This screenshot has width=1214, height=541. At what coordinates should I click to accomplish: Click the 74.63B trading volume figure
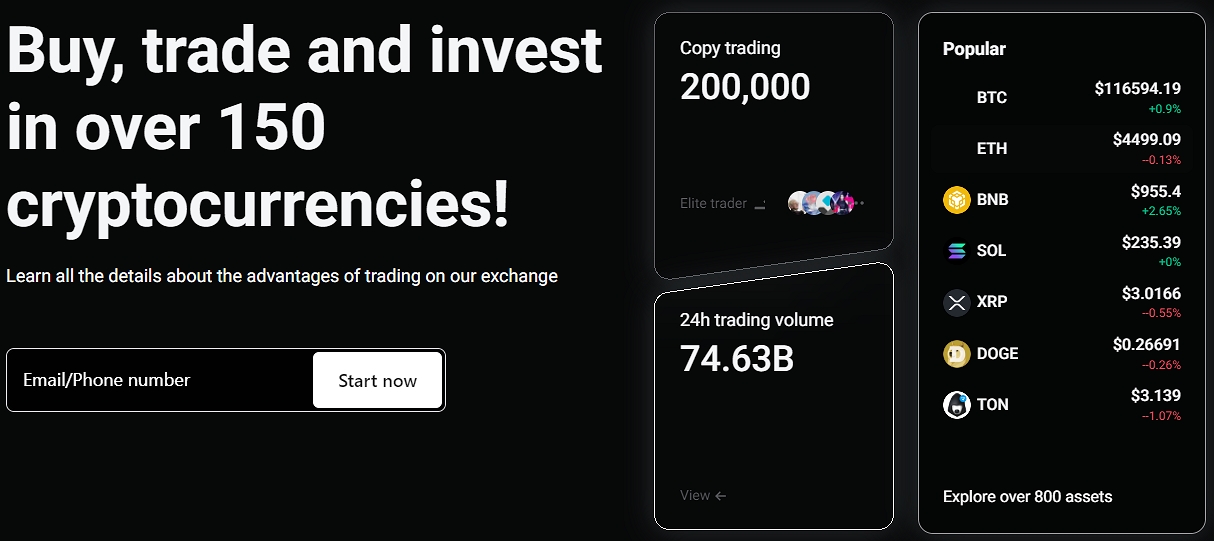coord(737,358)
